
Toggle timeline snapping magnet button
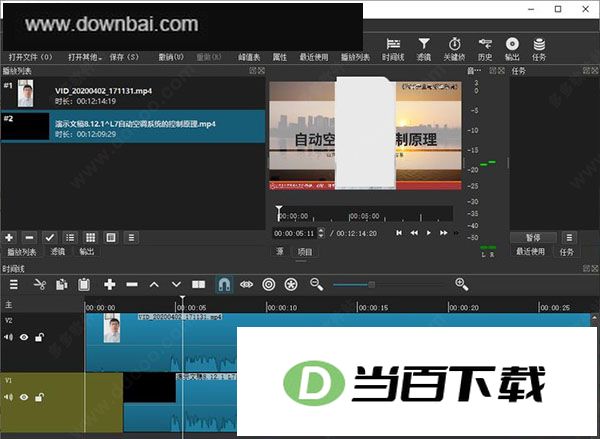click(x=224, y=284)
